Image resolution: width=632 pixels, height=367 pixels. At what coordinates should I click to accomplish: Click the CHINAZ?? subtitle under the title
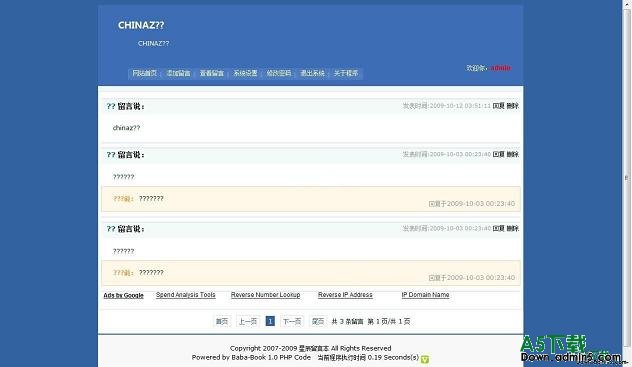(x=153, y=43)
